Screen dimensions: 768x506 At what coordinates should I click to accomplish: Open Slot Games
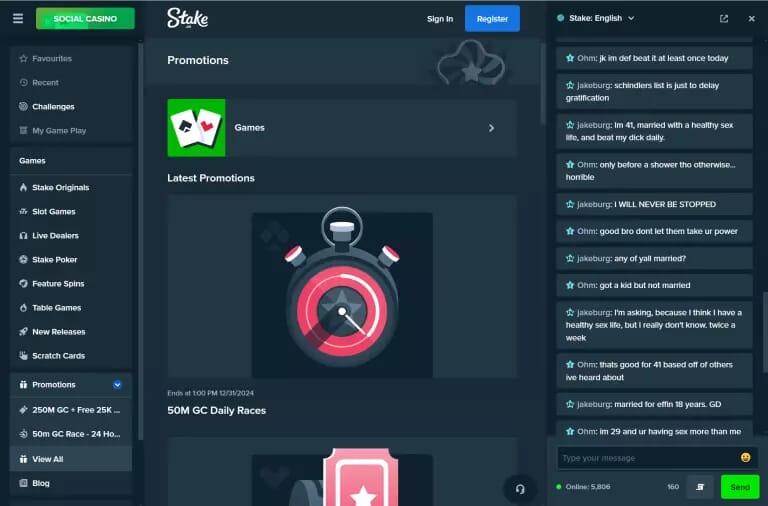click(71, 211)
